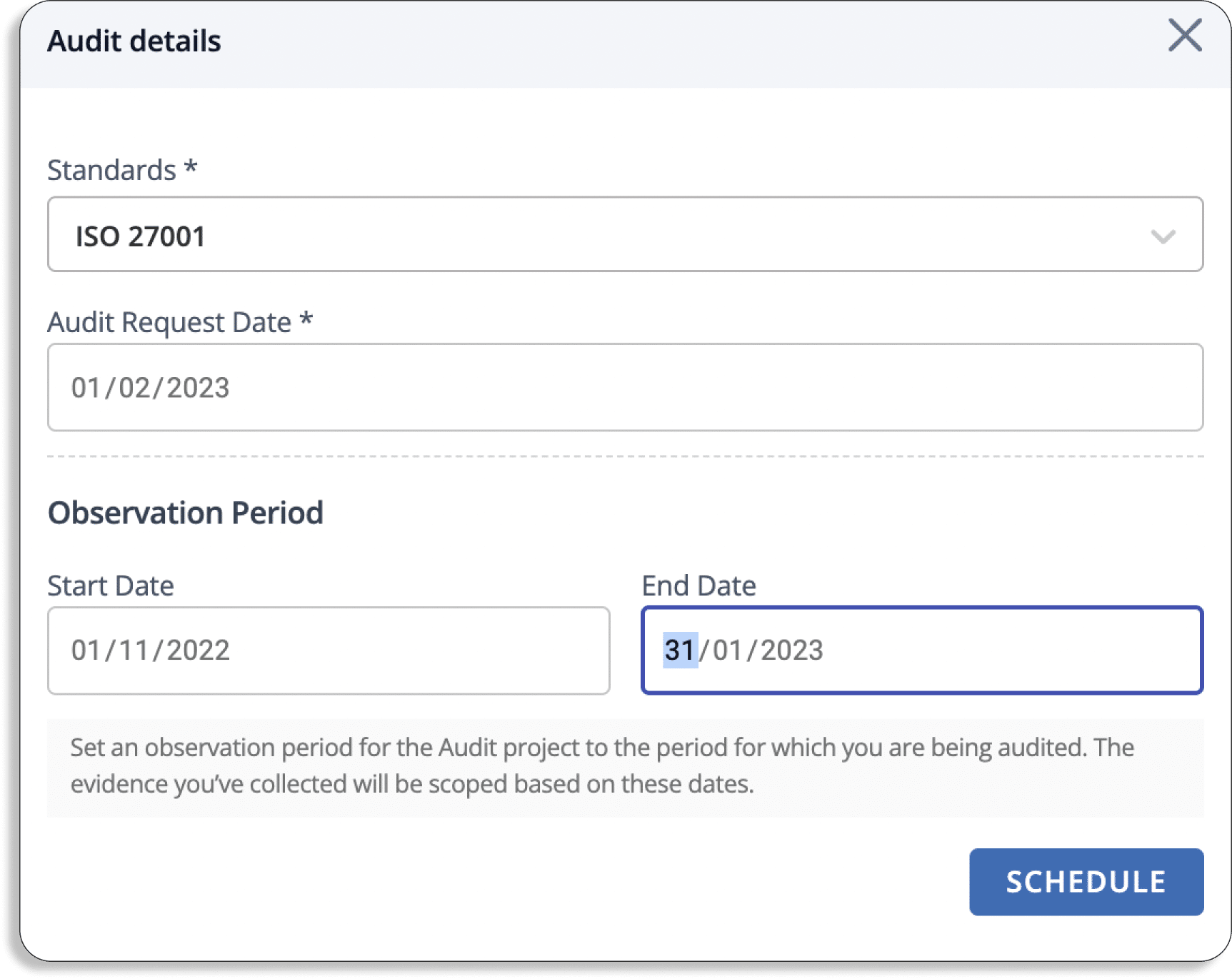Click the observation period help text
Viewport: 1232px width, 979px height.
(601, 765)
